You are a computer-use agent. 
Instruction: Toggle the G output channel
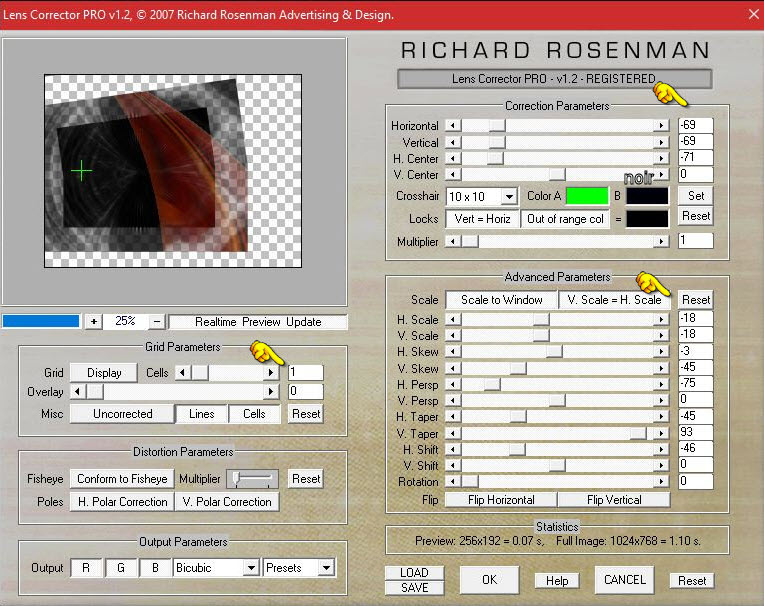click(121, 568)
